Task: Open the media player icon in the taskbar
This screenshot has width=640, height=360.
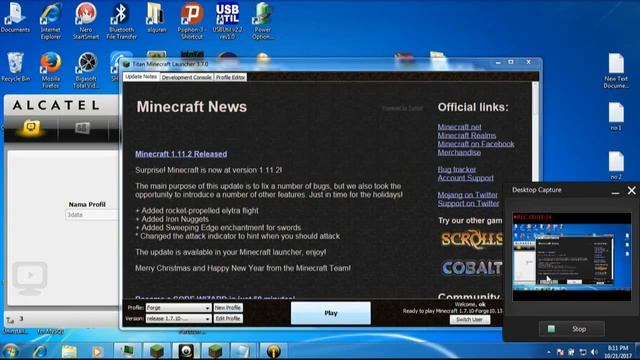Action: coord(97,351)
